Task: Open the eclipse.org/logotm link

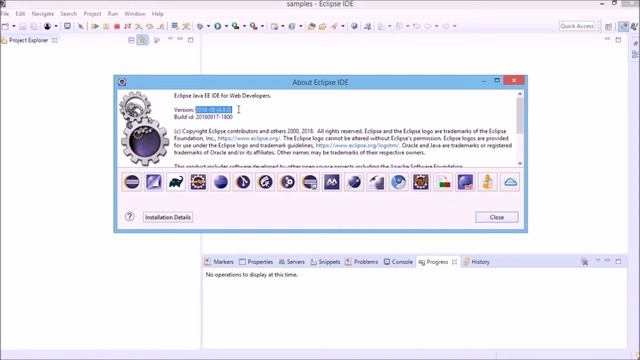Action: click(x=357, y=145)
